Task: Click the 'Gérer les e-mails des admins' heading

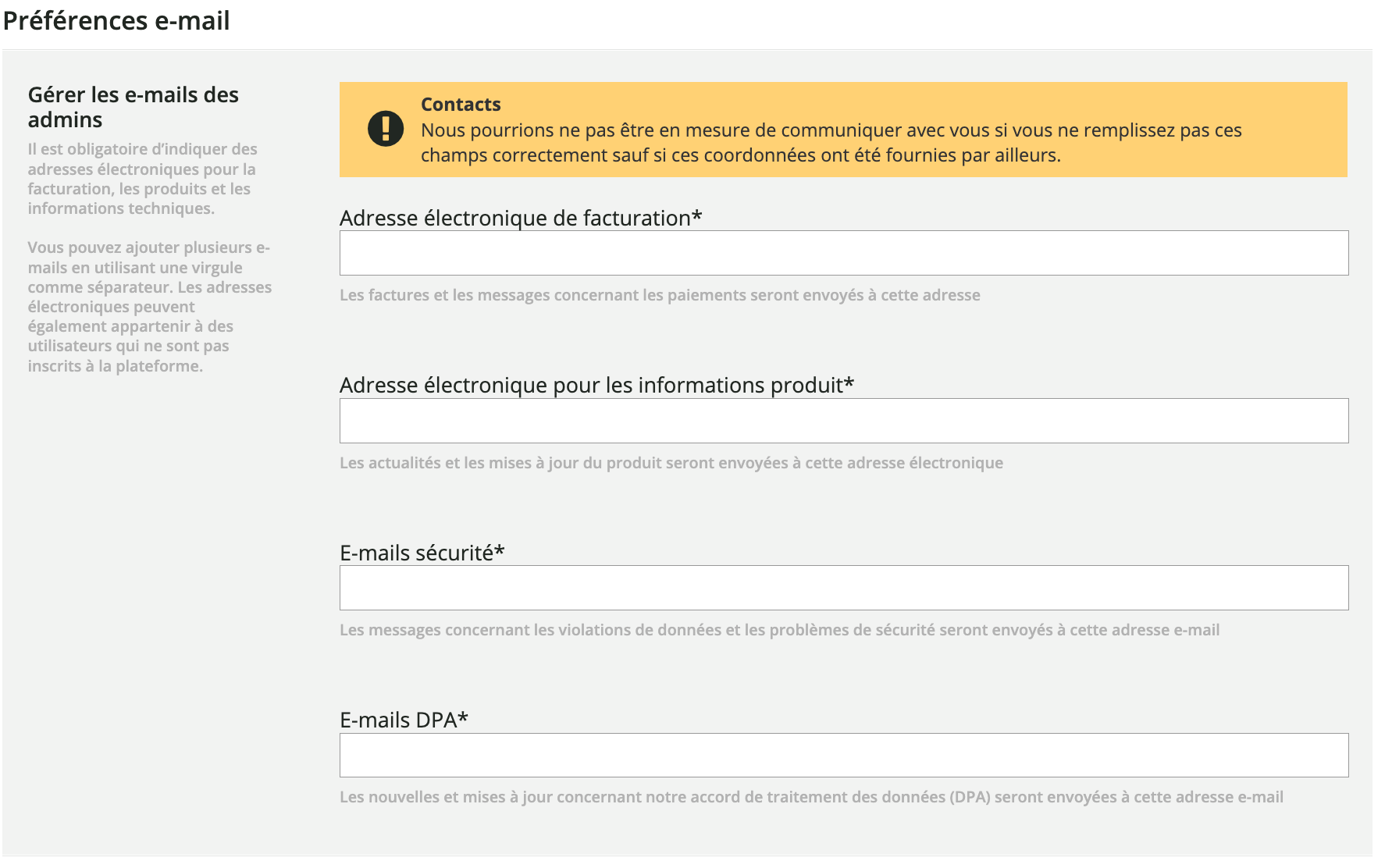Action: (x=134, y=107)
